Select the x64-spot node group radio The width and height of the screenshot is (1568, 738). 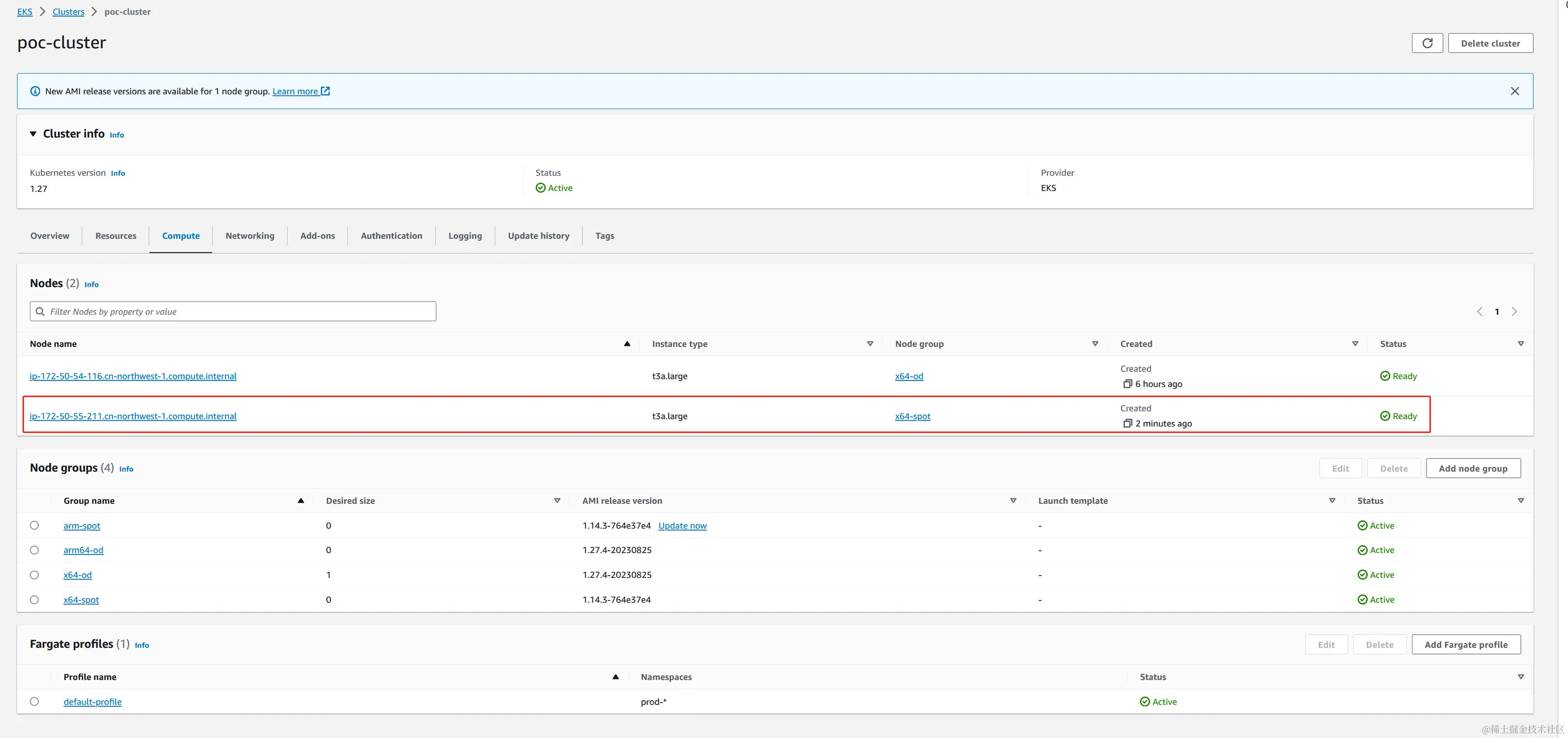34,599
